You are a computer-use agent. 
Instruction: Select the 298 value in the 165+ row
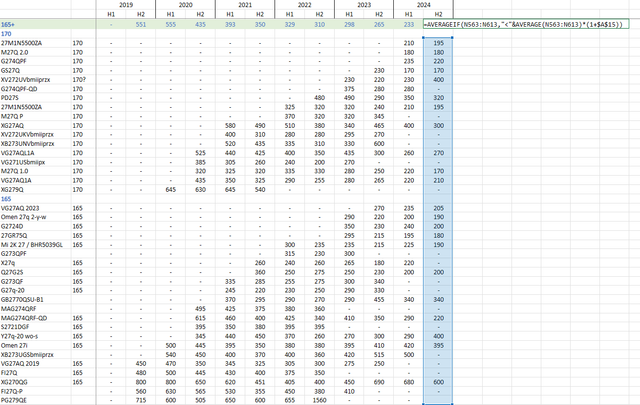(x=349, y=24)
